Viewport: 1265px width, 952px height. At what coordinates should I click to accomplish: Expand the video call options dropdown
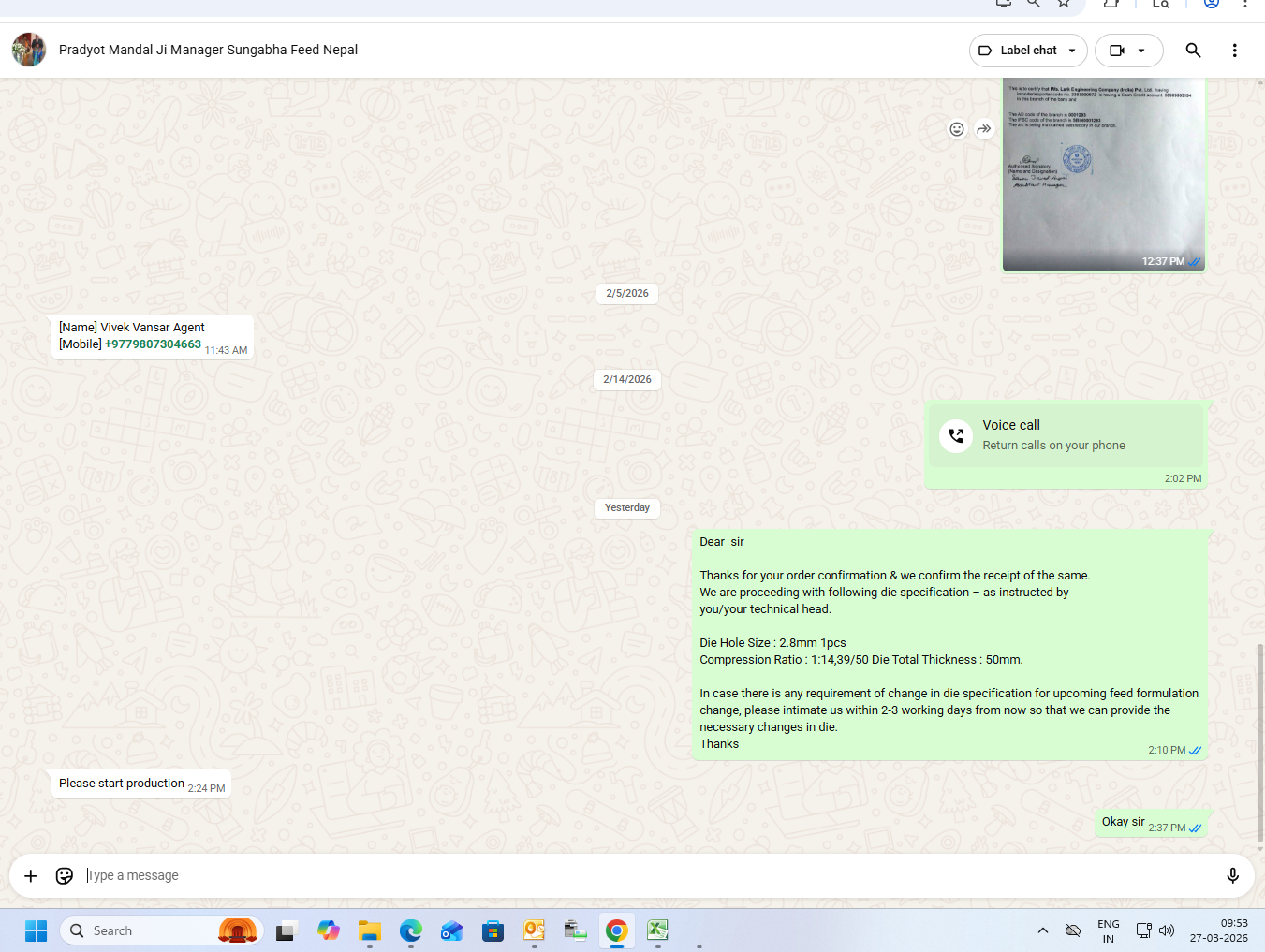pos(1140,51)
